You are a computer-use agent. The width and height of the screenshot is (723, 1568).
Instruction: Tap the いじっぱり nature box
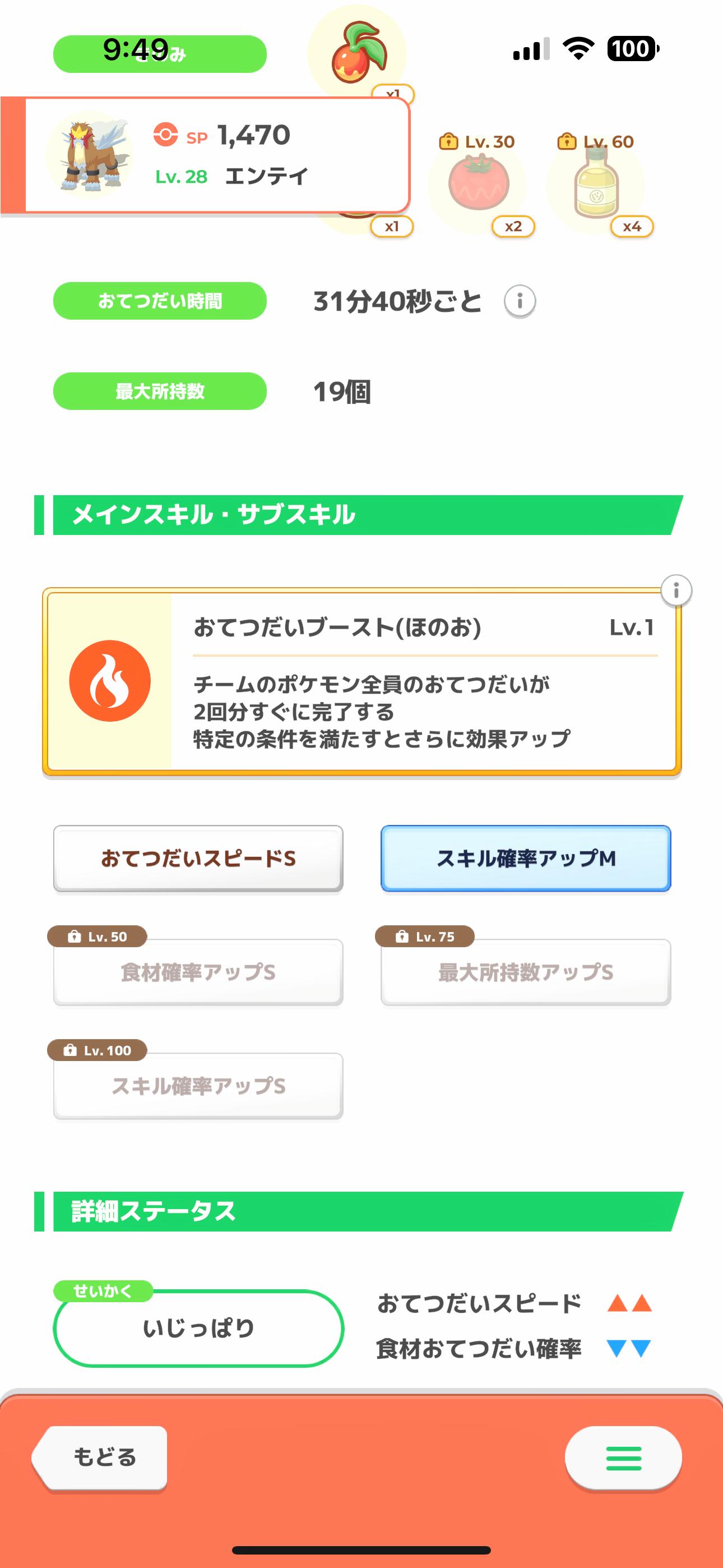coord(198,1328)
